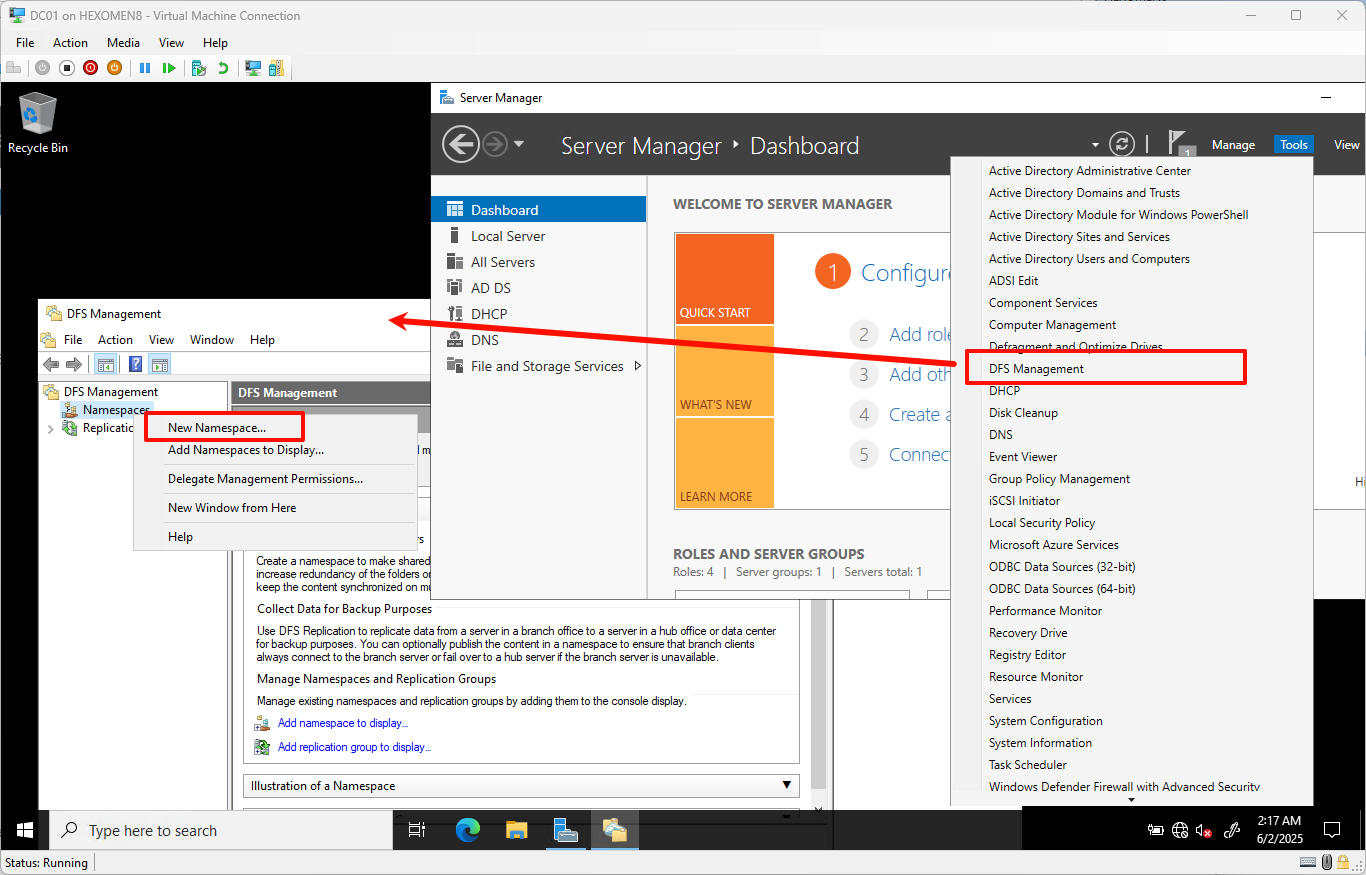Open Microsoft Edge from the taskbar
The width and height of the screenshot is (1366, 875).
[x=466, y=830]
